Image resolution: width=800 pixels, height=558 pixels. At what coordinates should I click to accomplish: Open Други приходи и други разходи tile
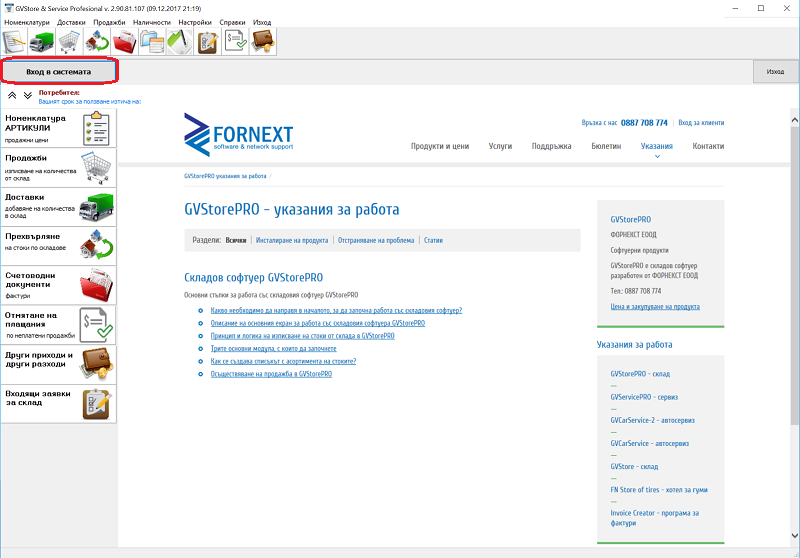coord(59,365)
